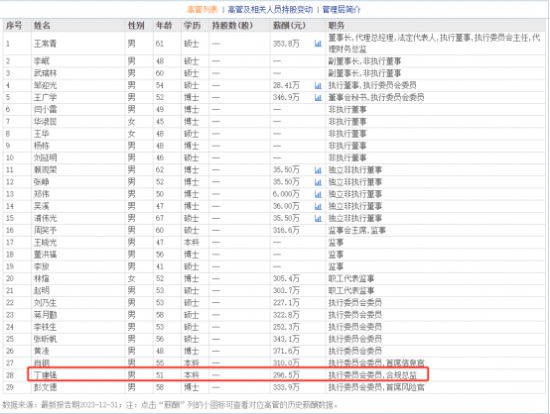550x414 pixels.
Task: Click the 持股数(股) column header
Action: pyautogui.click(x=232, y=25)
